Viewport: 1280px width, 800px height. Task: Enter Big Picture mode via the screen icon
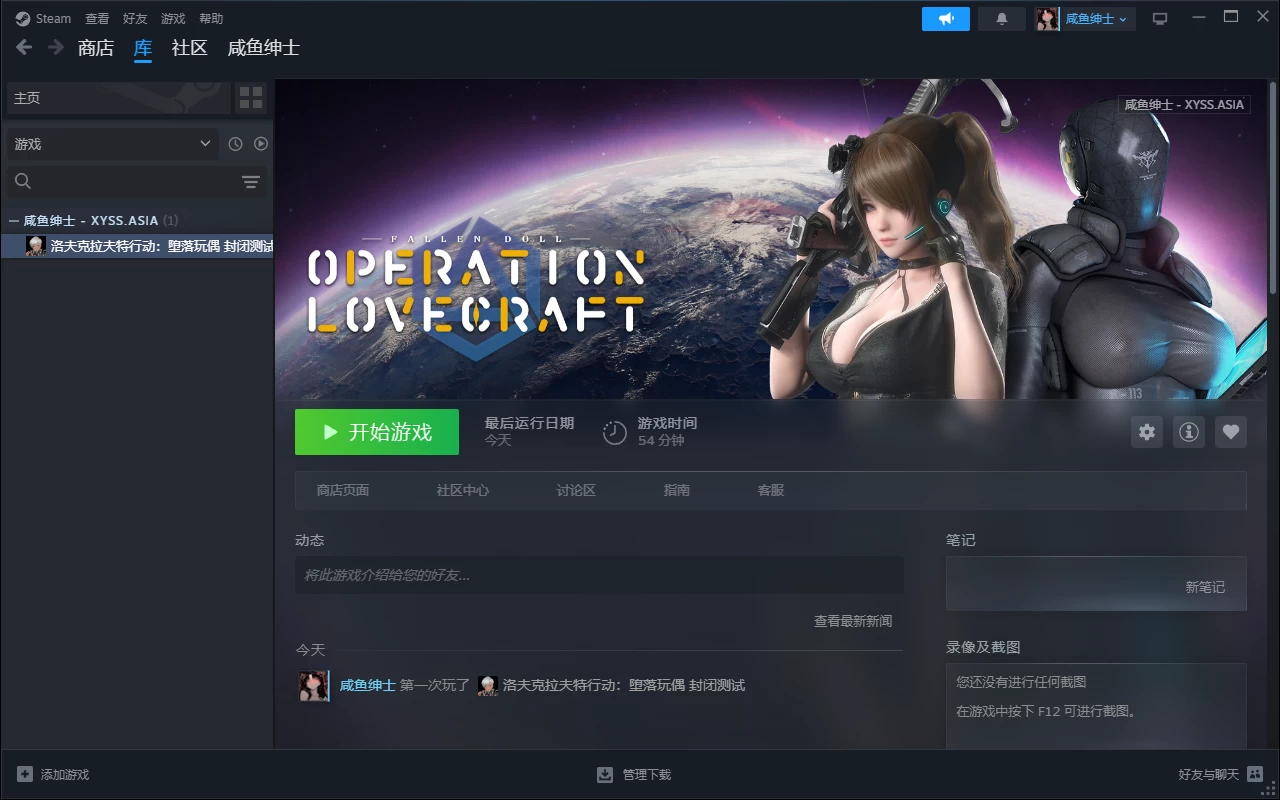[x=1159, y=17]
